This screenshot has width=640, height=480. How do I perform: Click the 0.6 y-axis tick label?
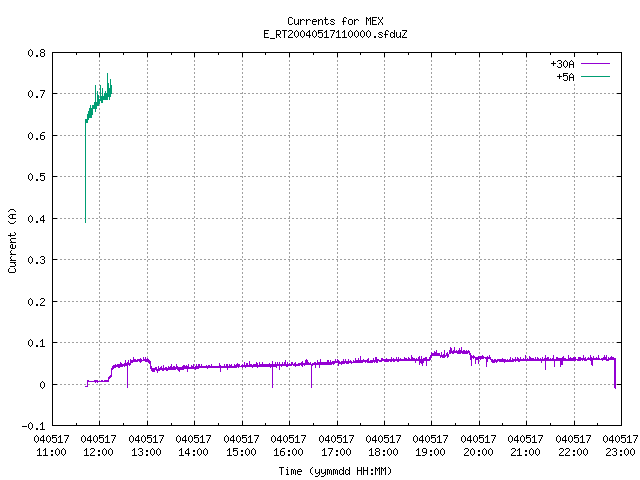click(36, 136)
